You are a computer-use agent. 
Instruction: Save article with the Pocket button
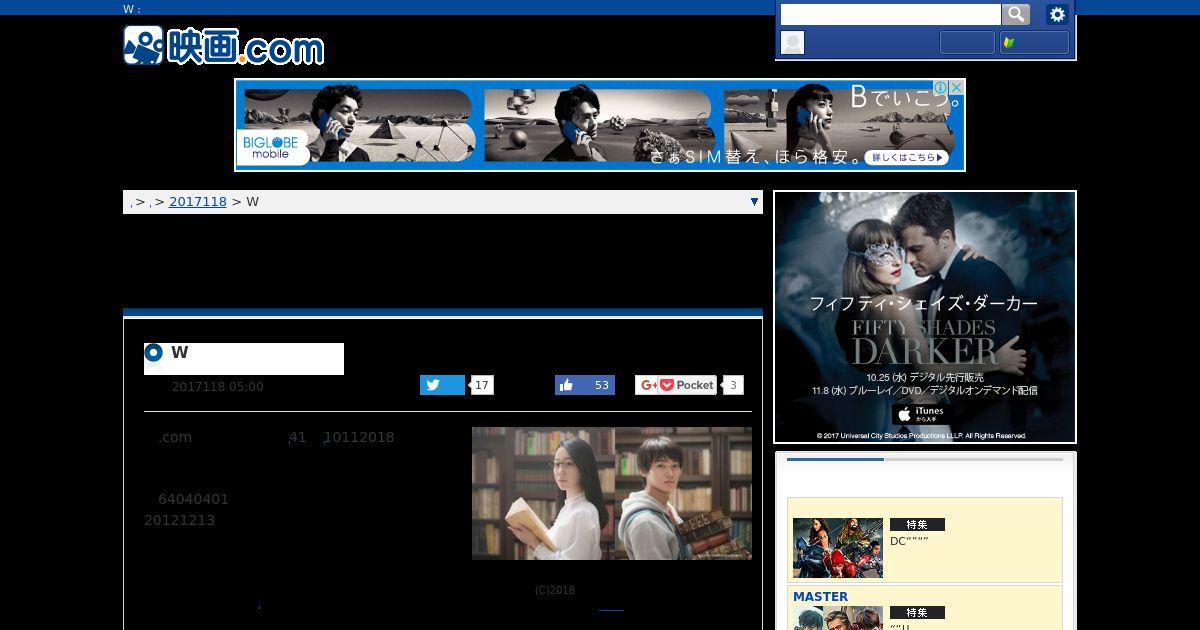pos(687,385)
